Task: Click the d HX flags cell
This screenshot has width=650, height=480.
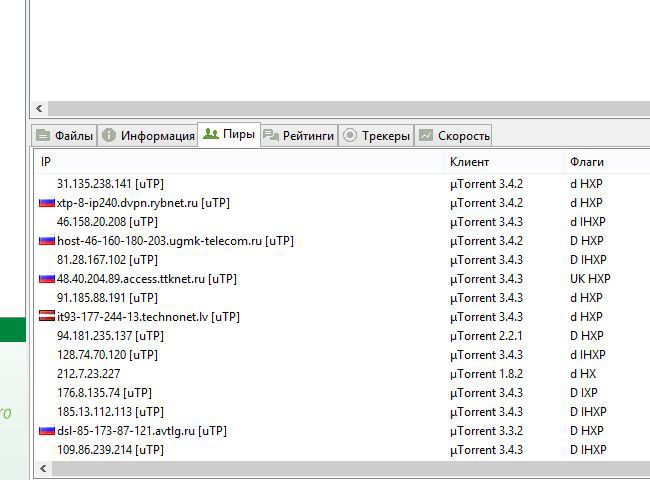Action: 583,374
